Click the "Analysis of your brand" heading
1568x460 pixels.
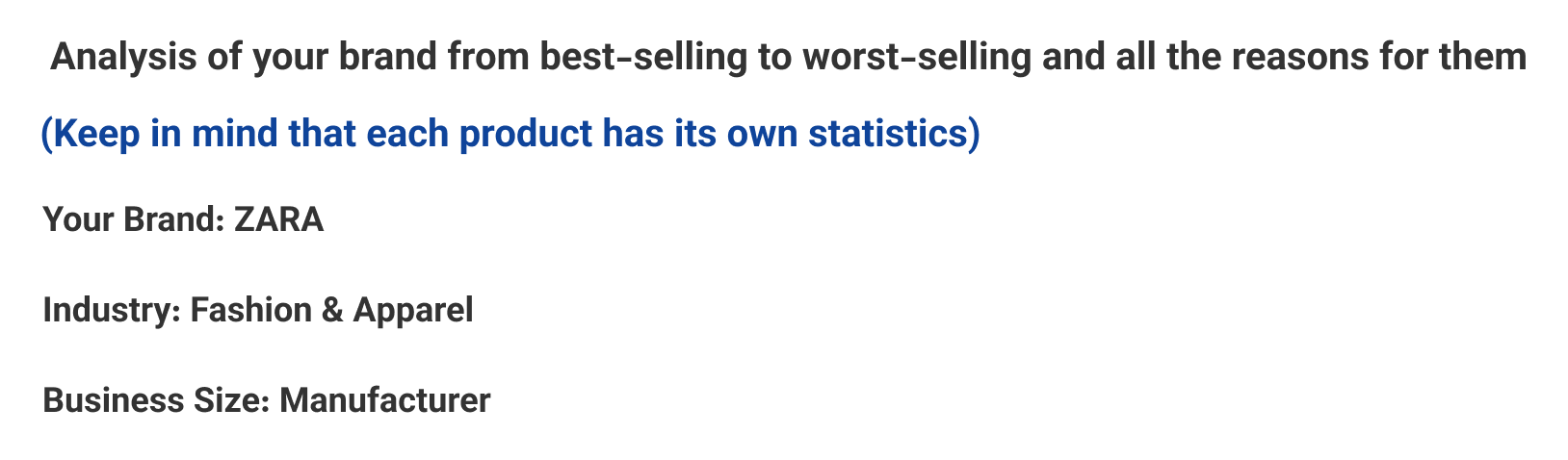coord(788,58)
